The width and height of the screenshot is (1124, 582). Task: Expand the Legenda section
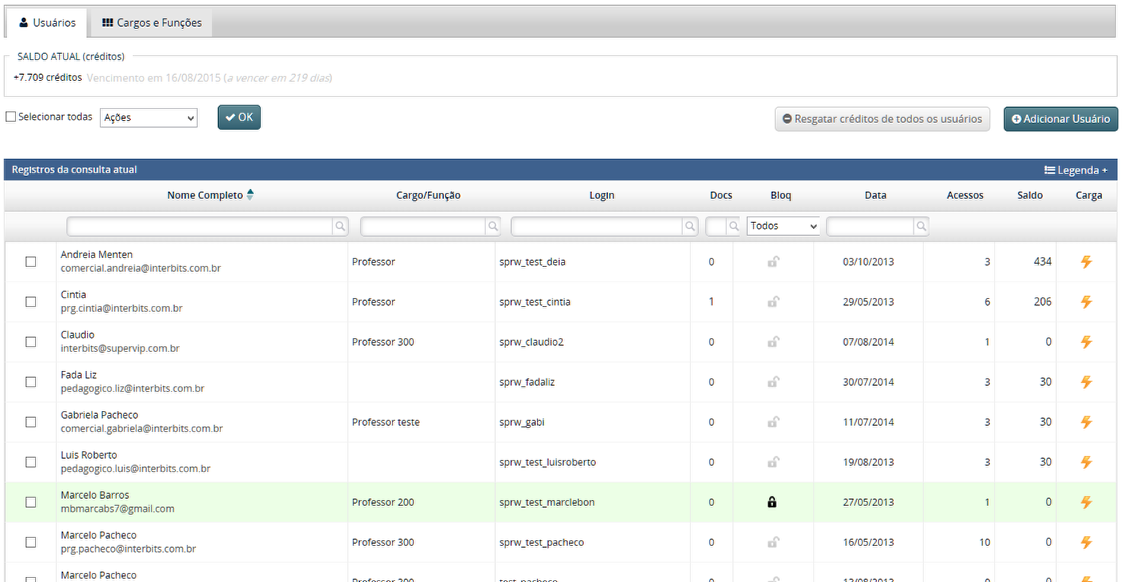tap(1075, 170)
